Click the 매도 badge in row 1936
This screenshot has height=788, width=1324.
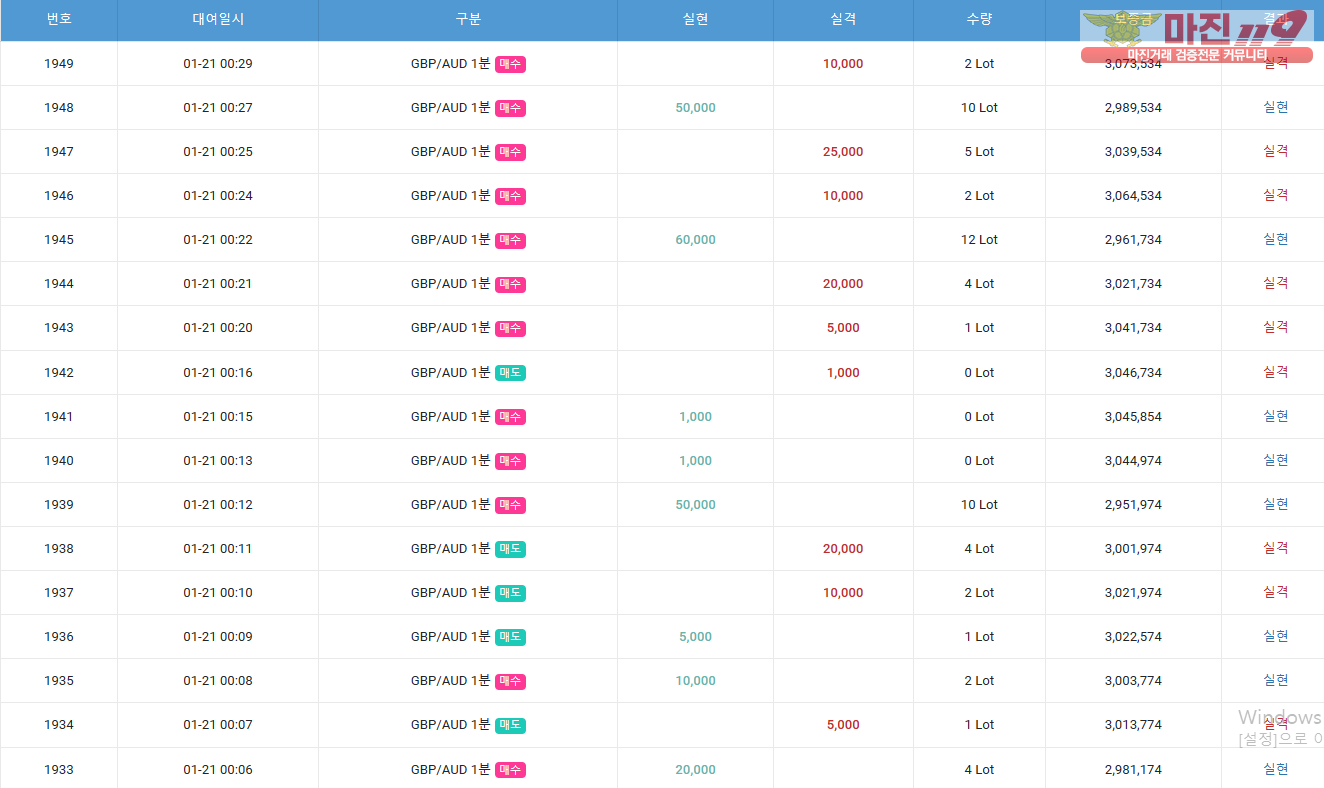[x=510, y=637]
